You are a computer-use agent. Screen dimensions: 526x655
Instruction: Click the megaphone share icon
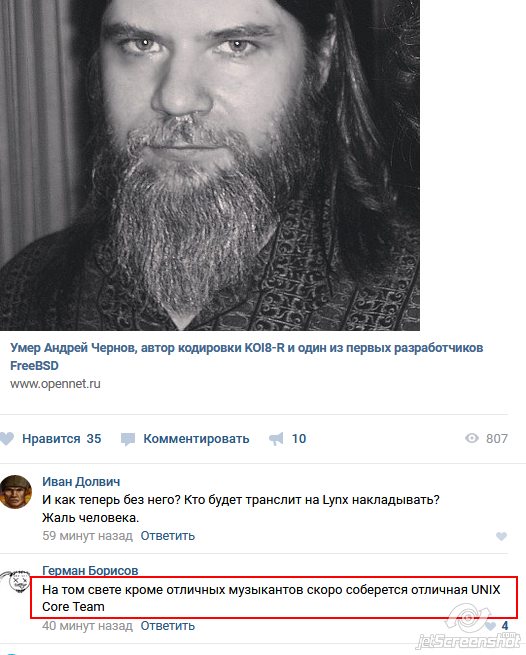[x=276, y=439]
